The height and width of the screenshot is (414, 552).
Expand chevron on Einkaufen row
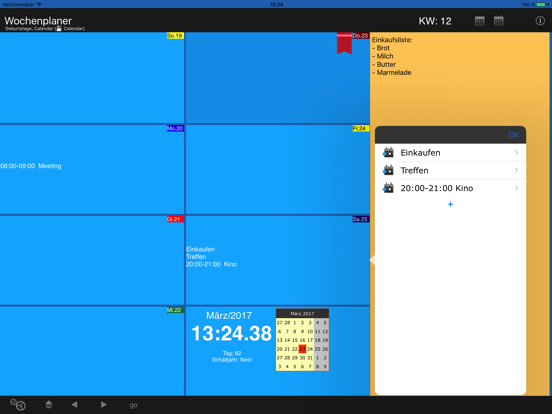(516, 152)
